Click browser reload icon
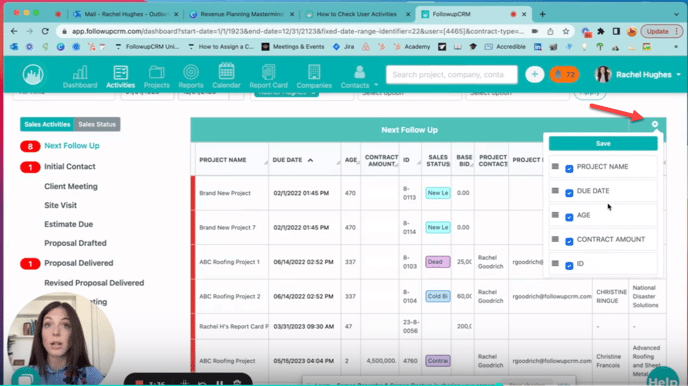The height and width of the screenshot is (386, 688). pos(45,31)
